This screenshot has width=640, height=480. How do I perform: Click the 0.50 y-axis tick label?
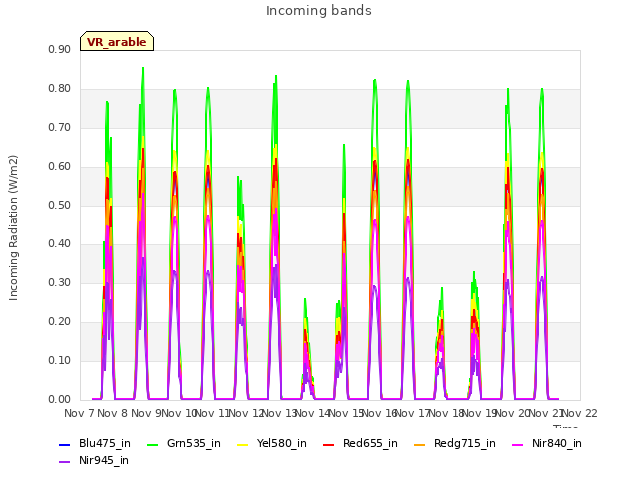60,205
